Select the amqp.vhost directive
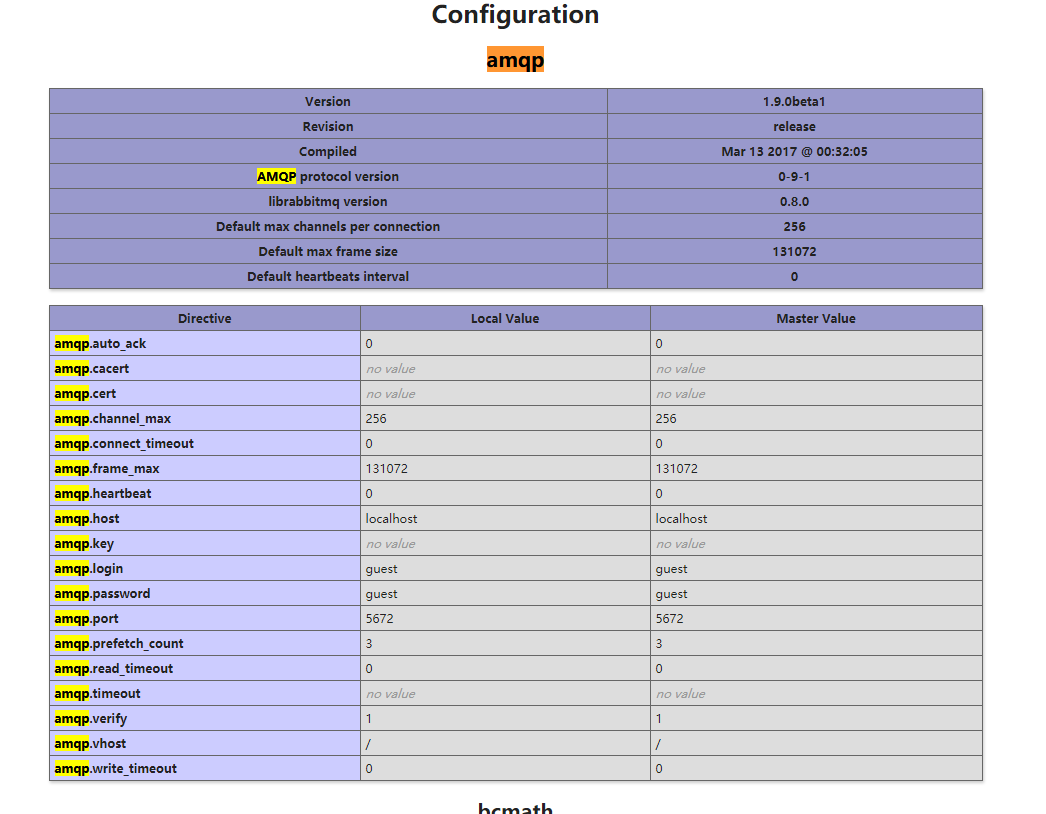 click(90, 744)
